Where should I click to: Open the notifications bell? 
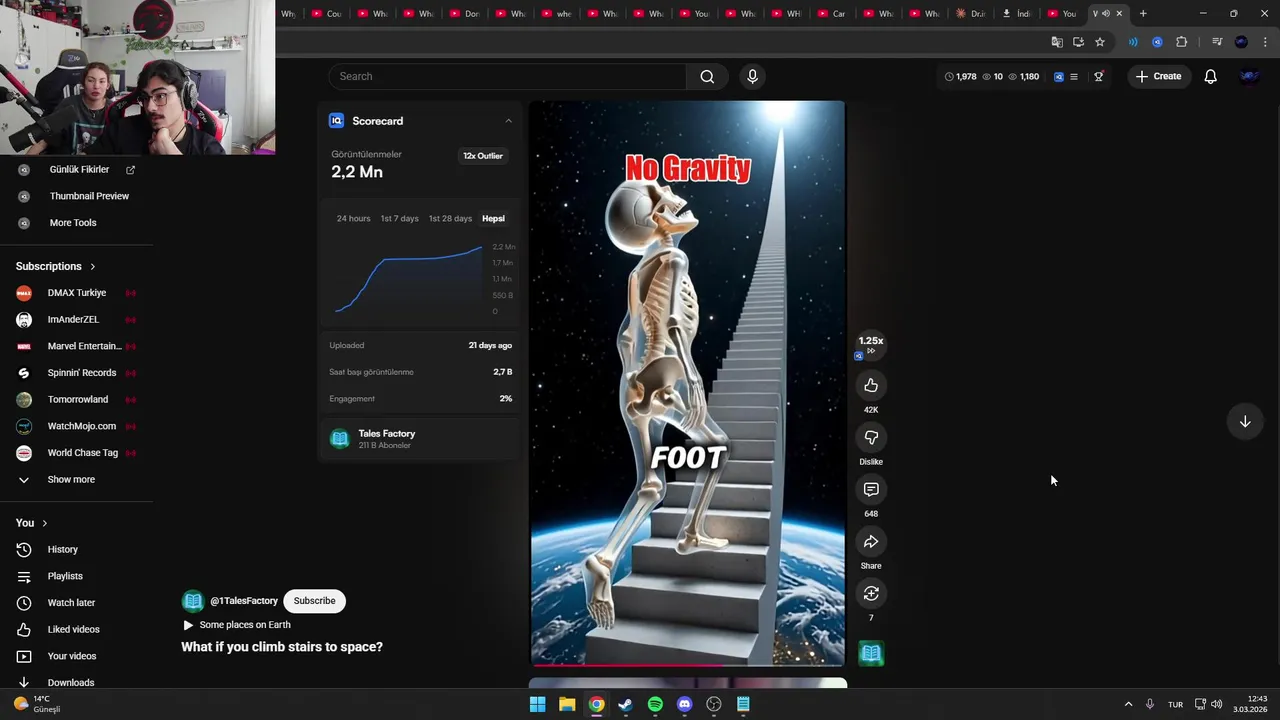tap(1210, 76)
